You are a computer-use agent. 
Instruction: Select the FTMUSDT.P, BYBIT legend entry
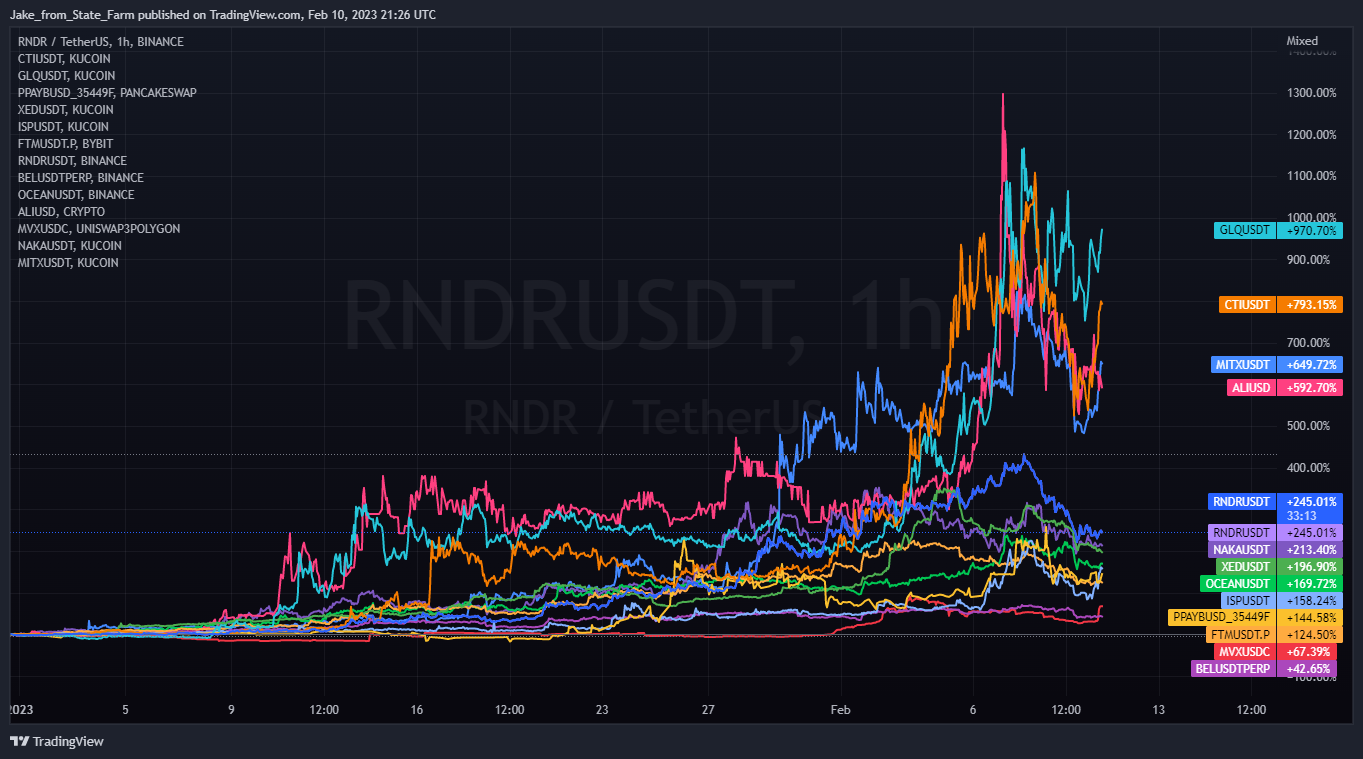tap(64, 144)
